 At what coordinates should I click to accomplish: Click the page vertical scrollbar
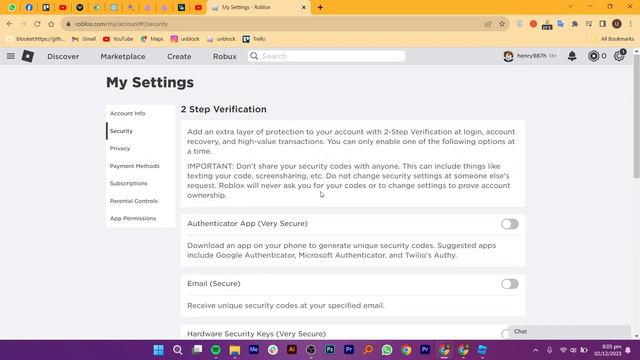click(636, 116)
